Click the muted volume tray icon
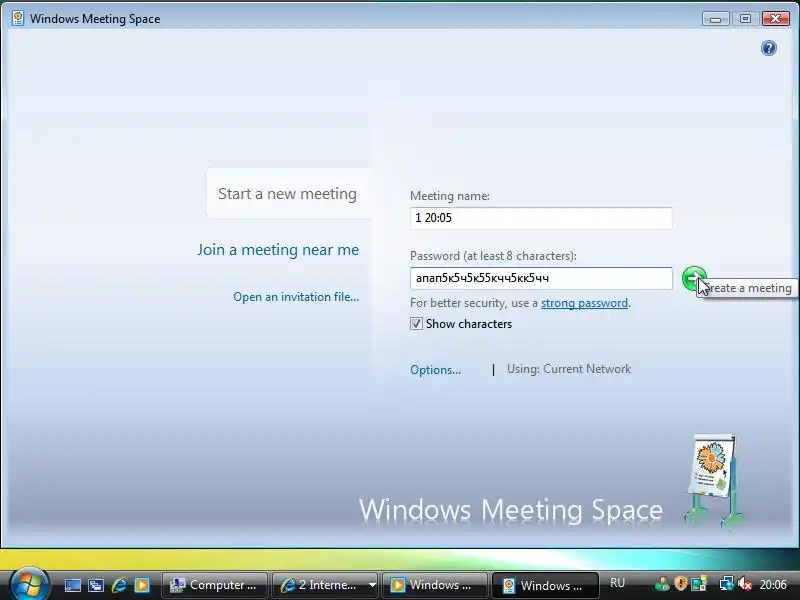The width and height of the screenshot is (800, 600). pos(744,584)
